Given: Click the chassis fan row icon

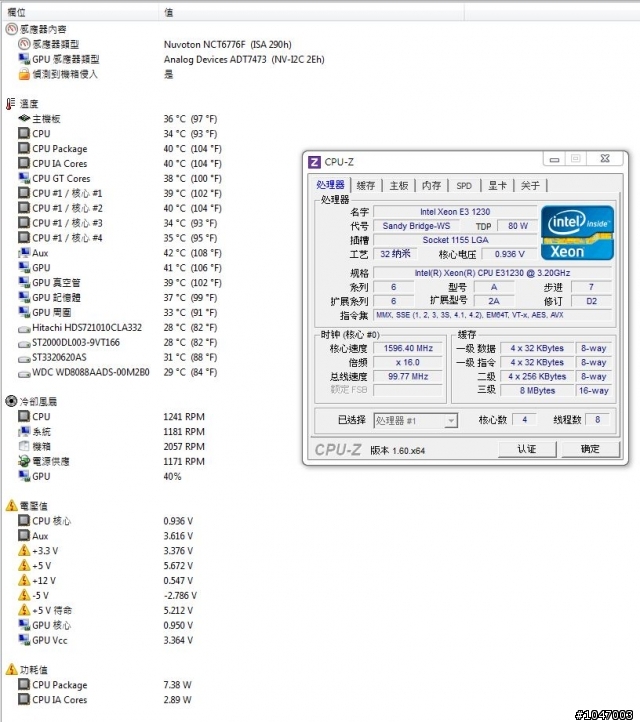Looking at the screenshot, I should 24,446.
